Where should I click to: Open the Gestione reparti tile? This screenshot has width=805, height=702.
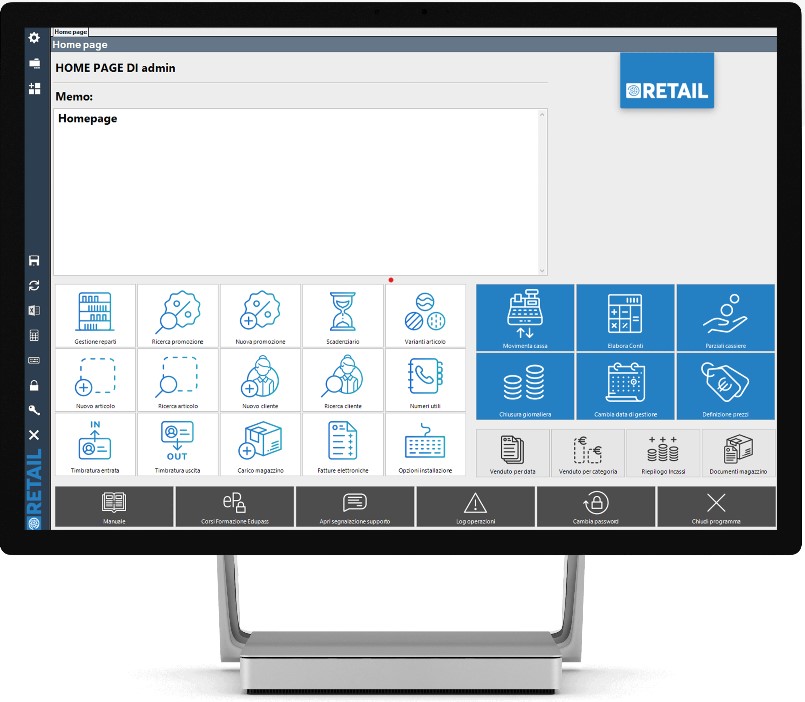point(95,317)
